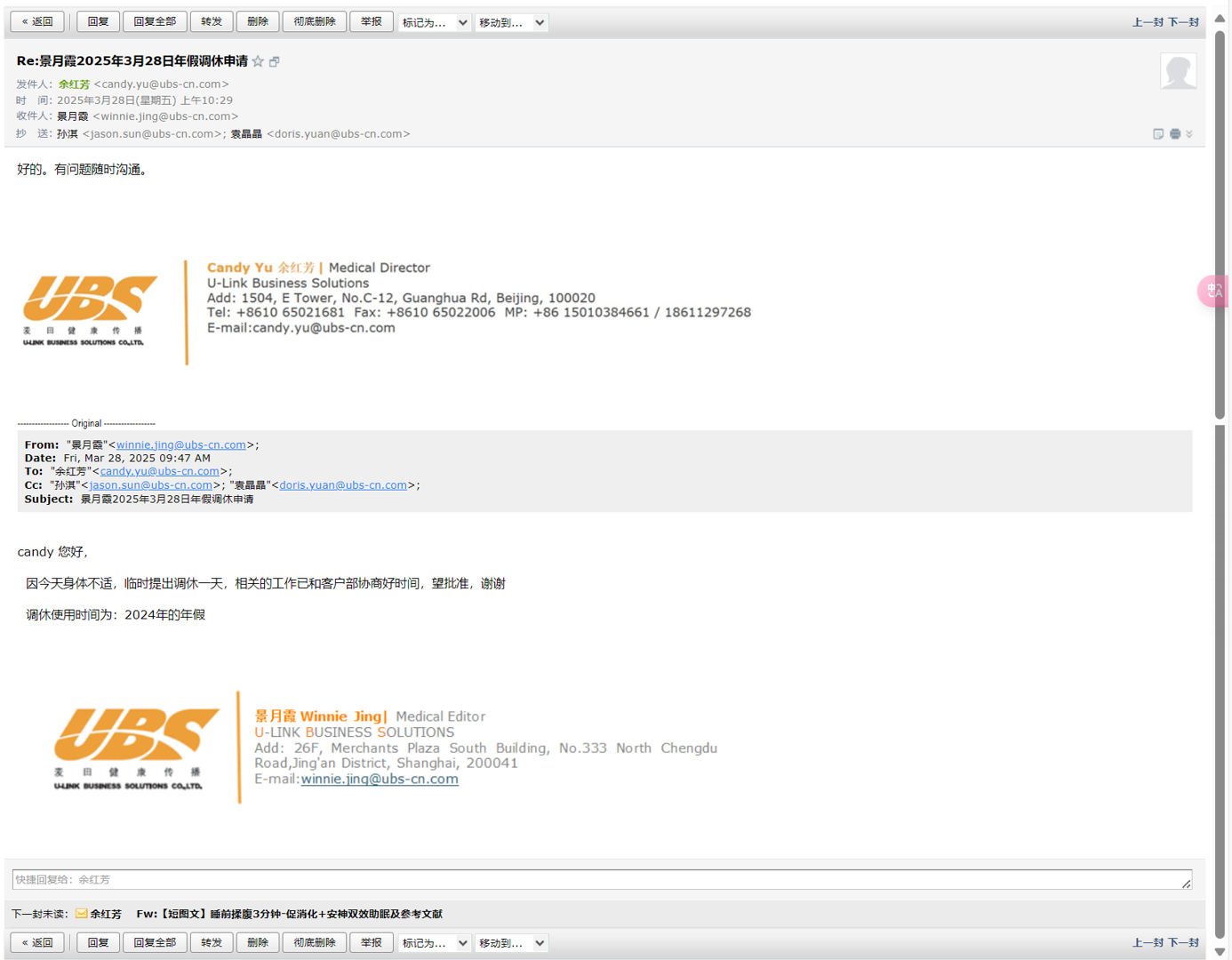Go to previous email via top 上一封
The width and height of the screenshot is (1232, 960).
coord(1148,22)
